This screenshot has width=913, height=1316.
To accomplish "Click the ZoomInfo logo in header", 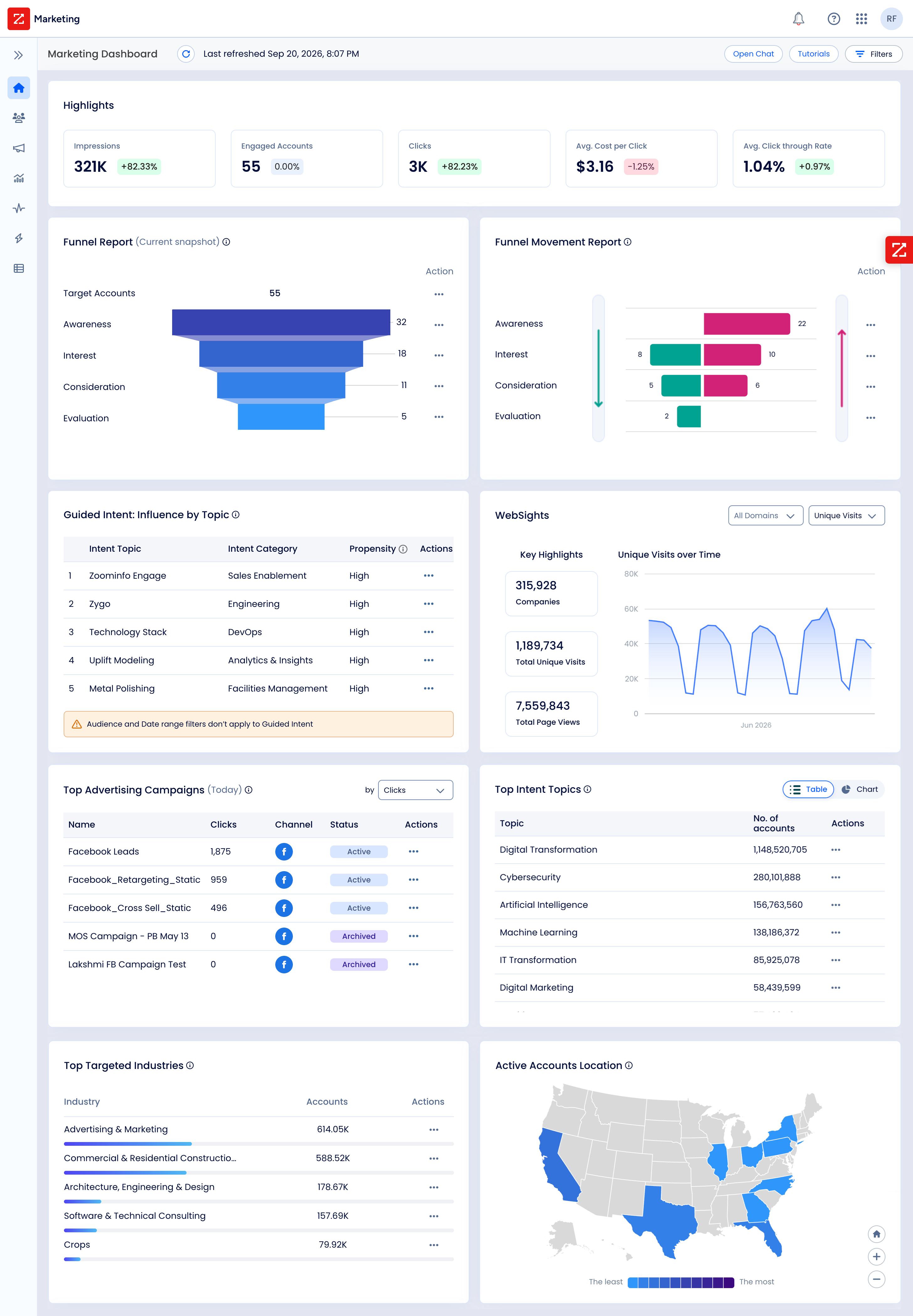I will pos(18,18).
